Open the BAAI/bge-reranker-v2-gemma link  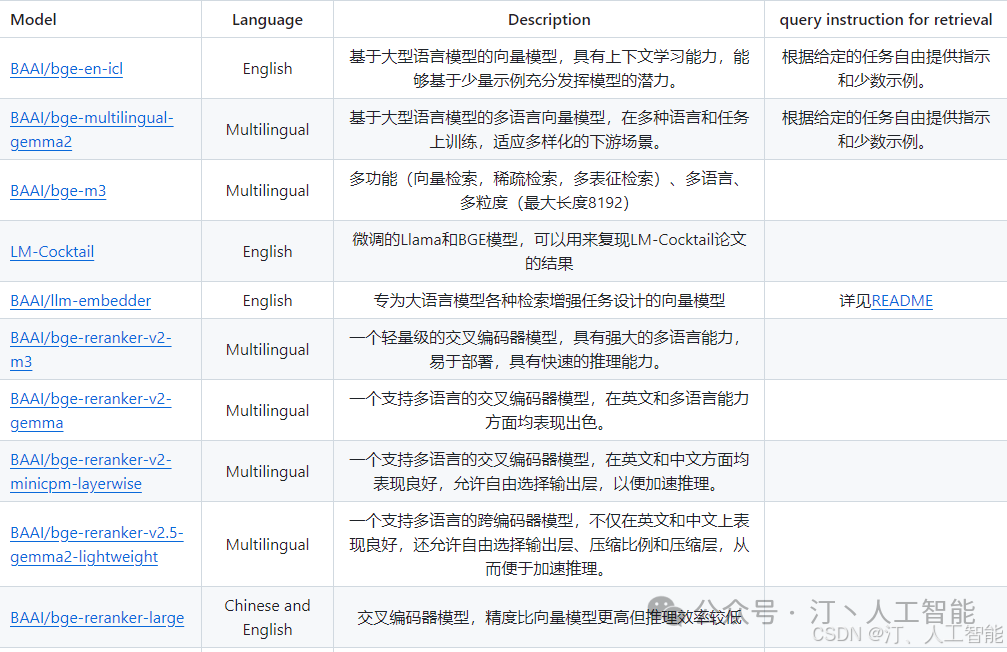point(91,410)
